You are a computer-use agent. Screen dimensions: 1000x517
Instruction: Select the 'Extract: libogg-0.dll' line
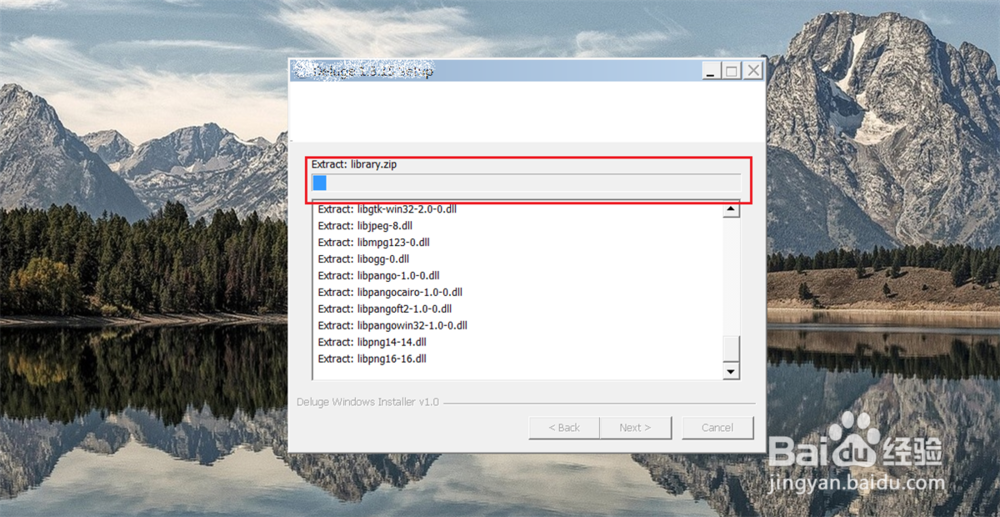pos(364,259)
